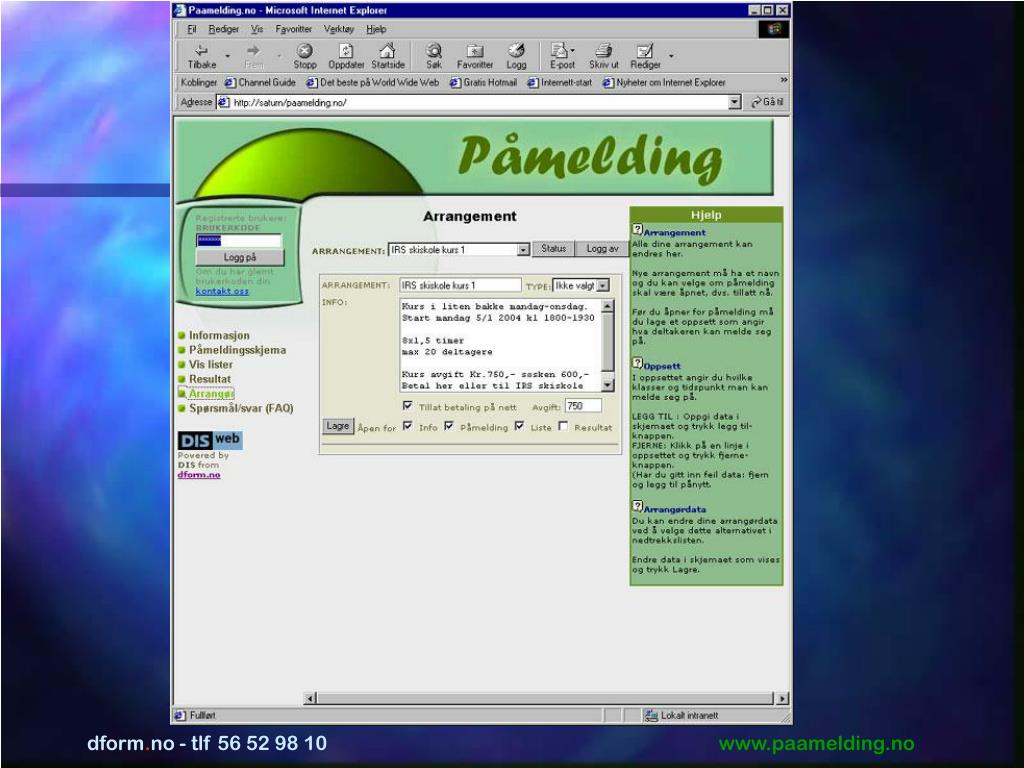Click the Oppdater refresh icon

pos(345,50)
